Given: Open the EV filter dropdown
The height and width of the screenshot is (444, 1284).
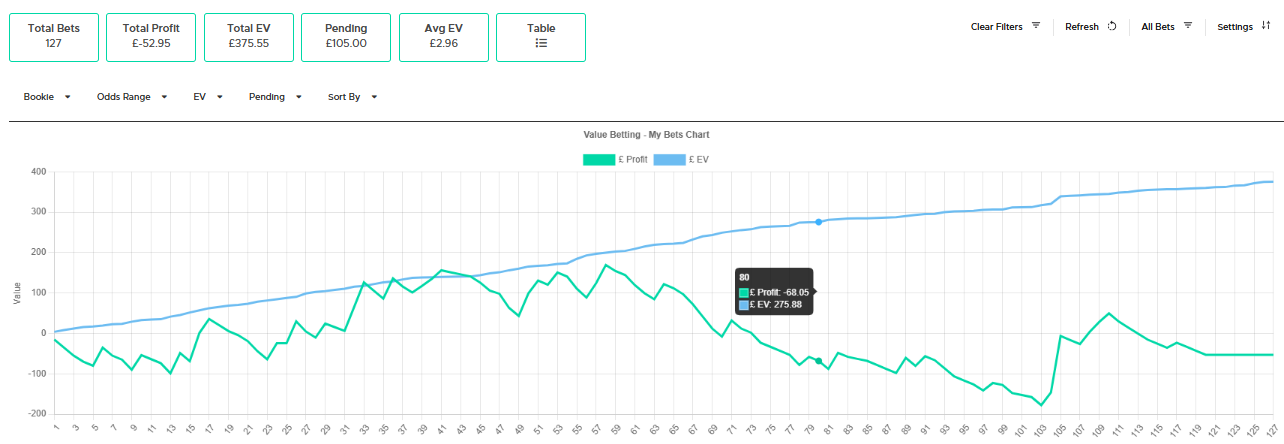Looking at the screenshot, I should pos(207,97).
